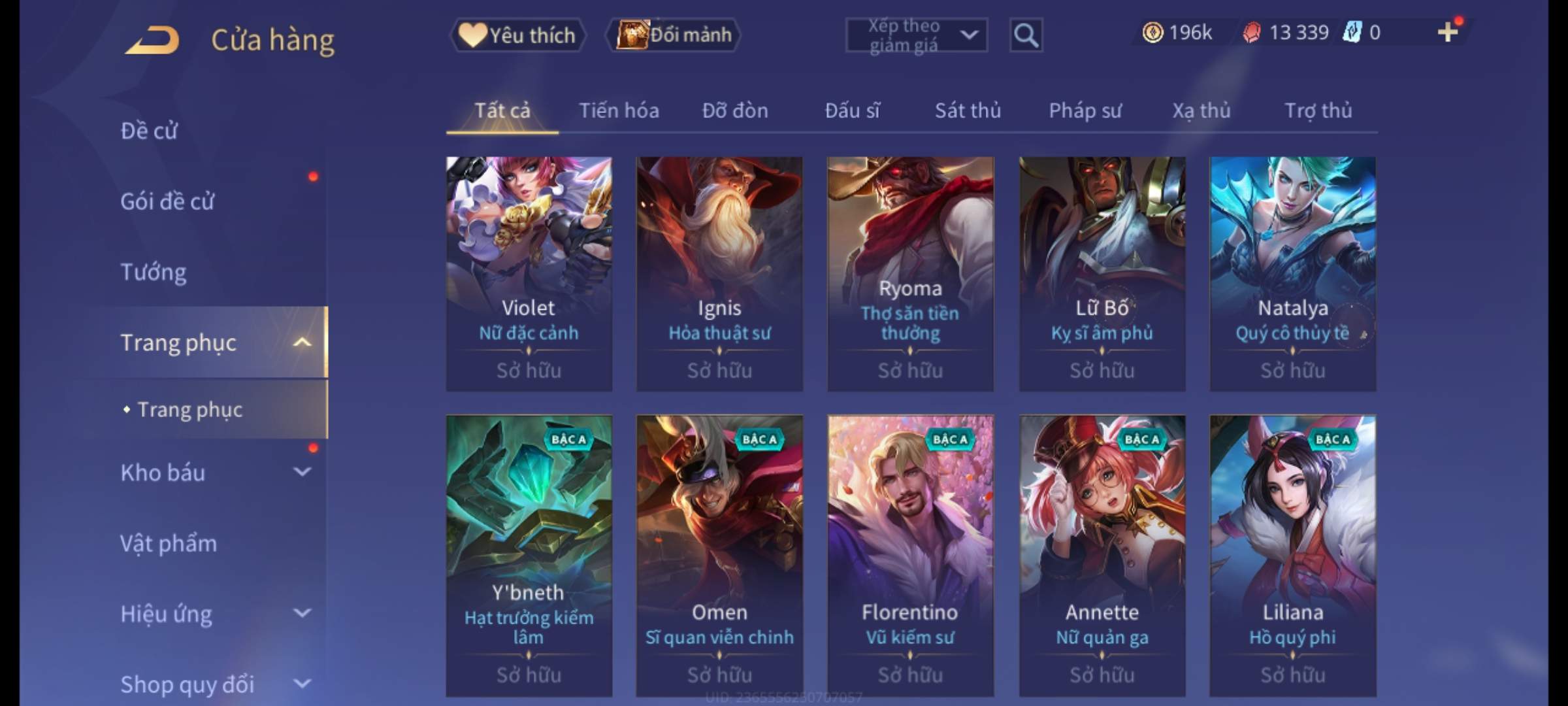The image size is (1568, 706).
Task: Open the Xếp theo giảm giá sort dropdown
Action: 917,35
